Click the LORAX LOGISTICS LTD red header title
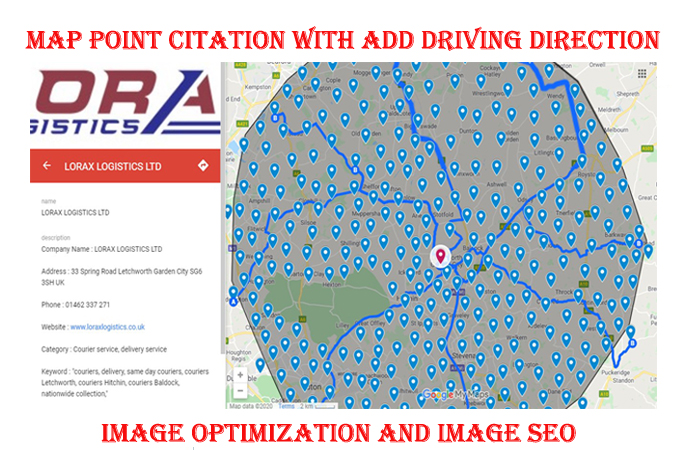This screenshot has width=680, height=450. pos(113,166)
